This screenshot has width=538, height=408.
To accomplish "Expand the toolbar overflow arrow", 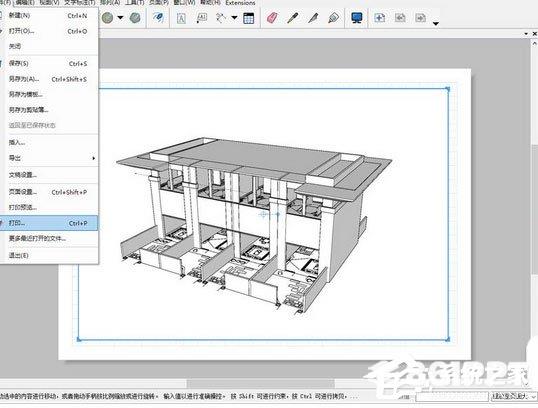I will point(436,23).
